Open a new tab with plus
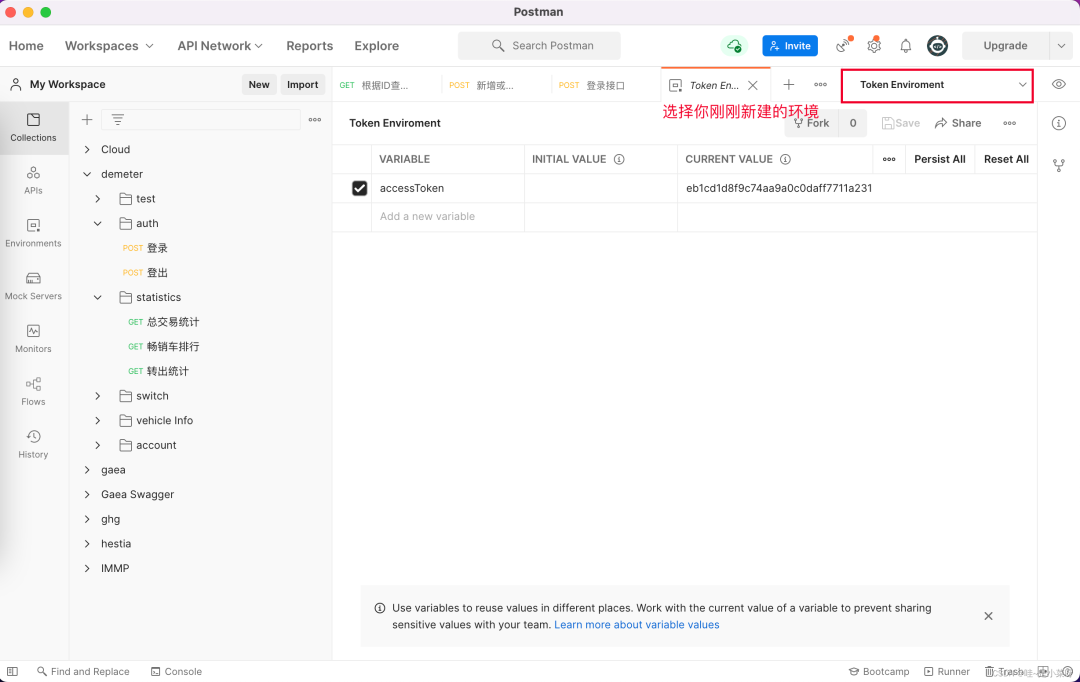This screenshot has height=682, width=1080. tap(789, 84)
